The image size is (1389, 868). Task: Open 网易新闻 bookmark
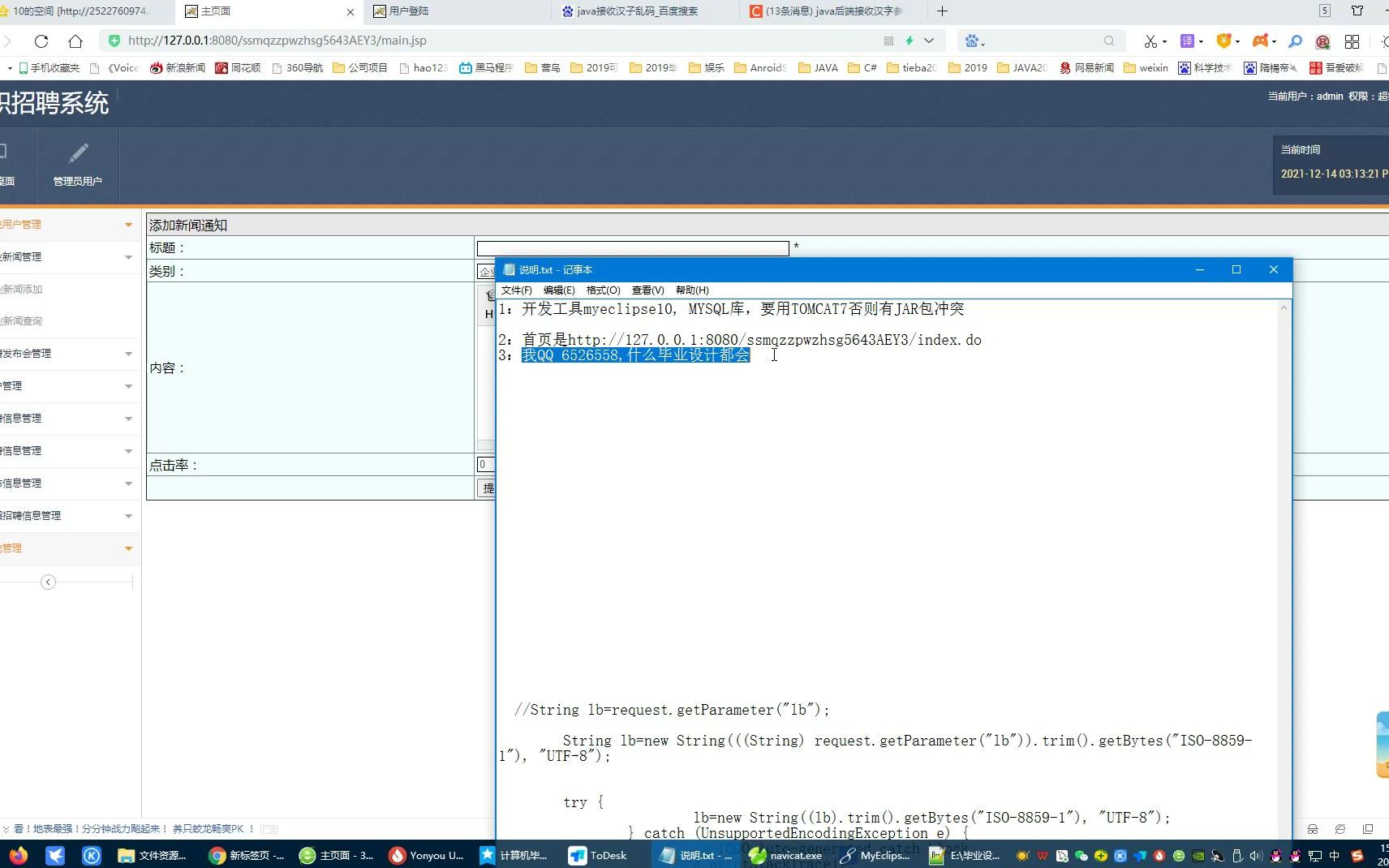click(x=1086, y=68)
